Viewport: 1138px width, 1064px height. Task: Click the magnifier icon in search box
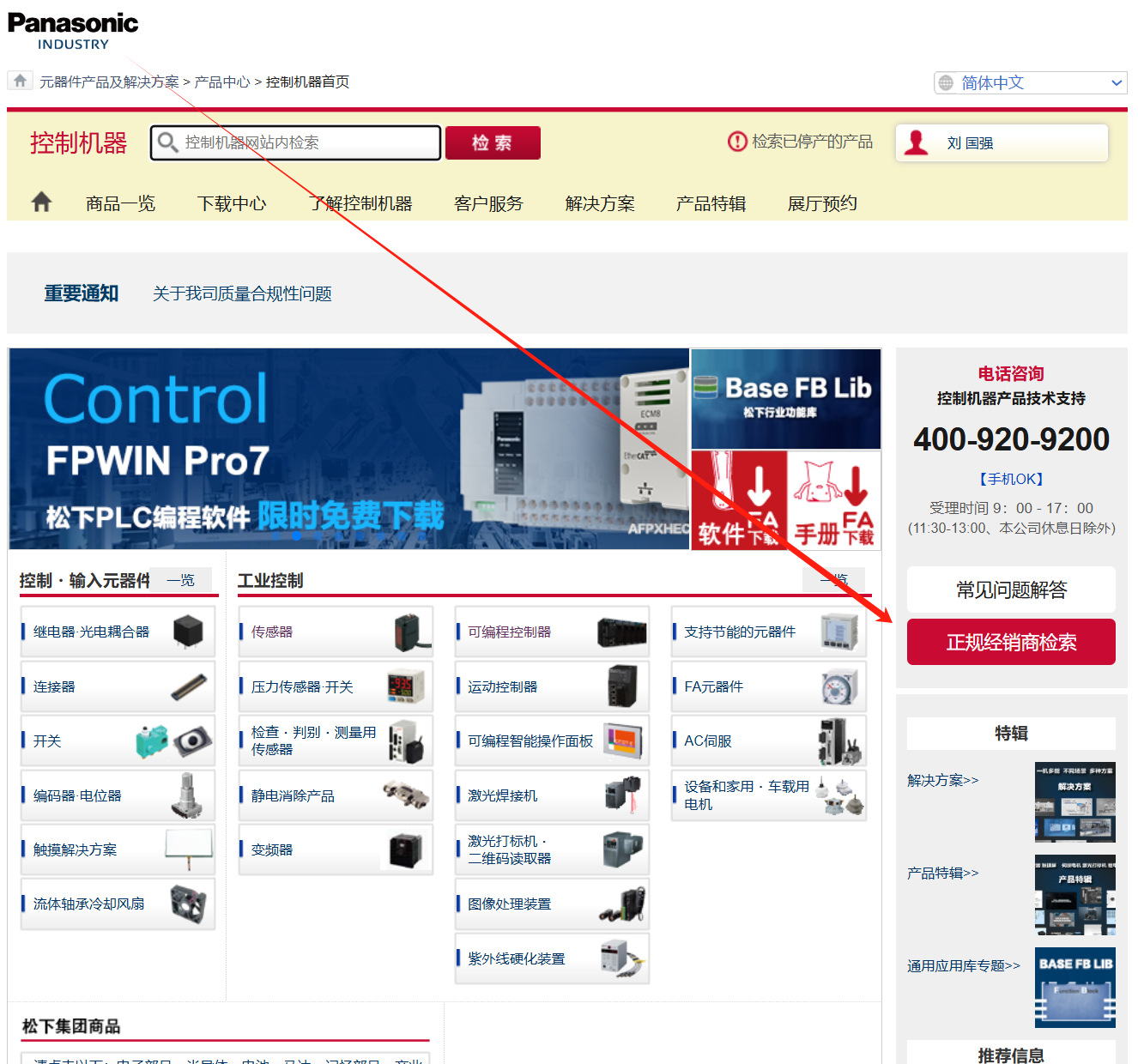tap(168, 142)
